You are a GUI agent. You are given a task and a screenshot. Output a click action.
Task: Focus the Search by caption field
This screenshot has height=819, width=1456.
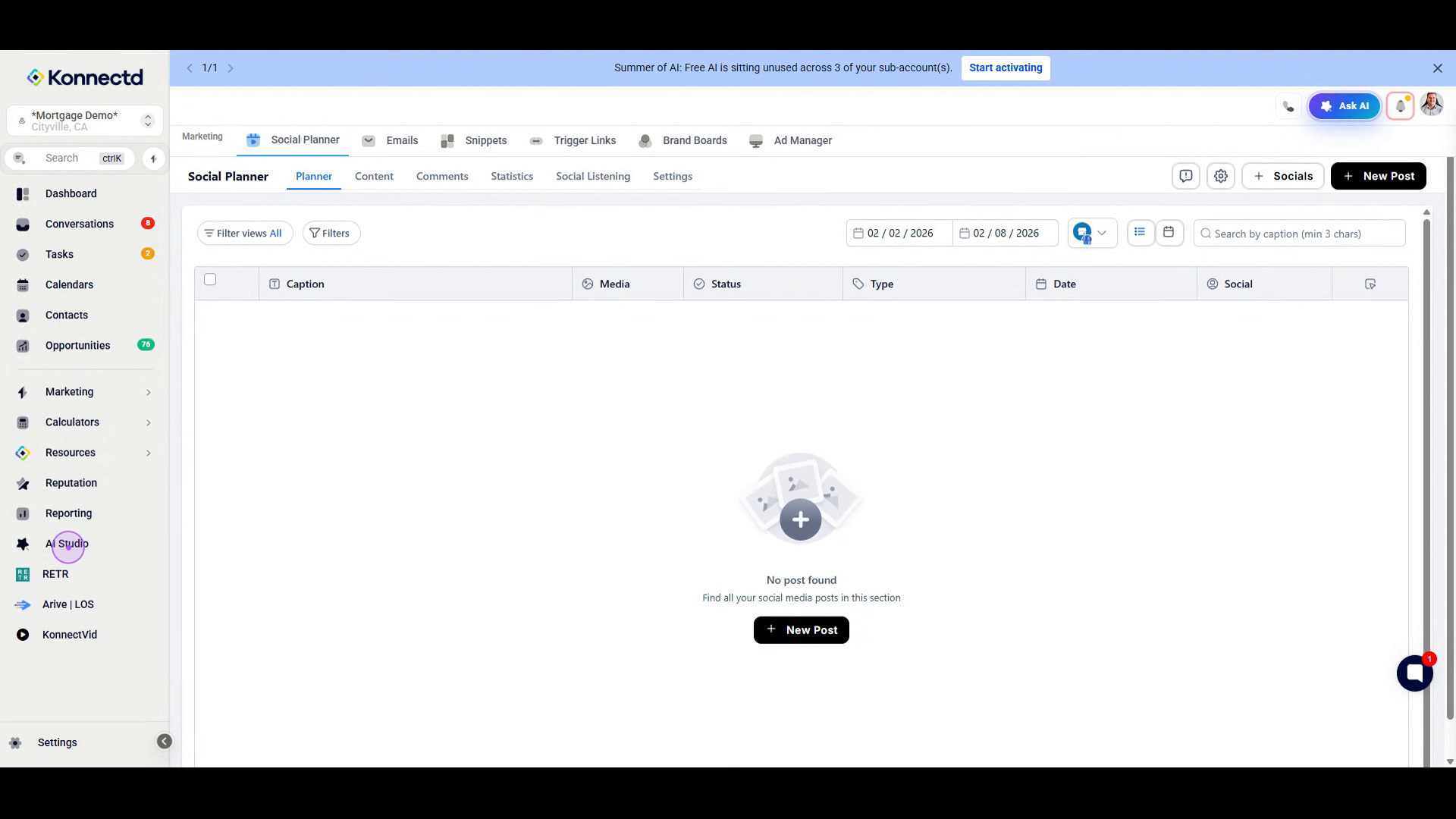coord(1300,234)
